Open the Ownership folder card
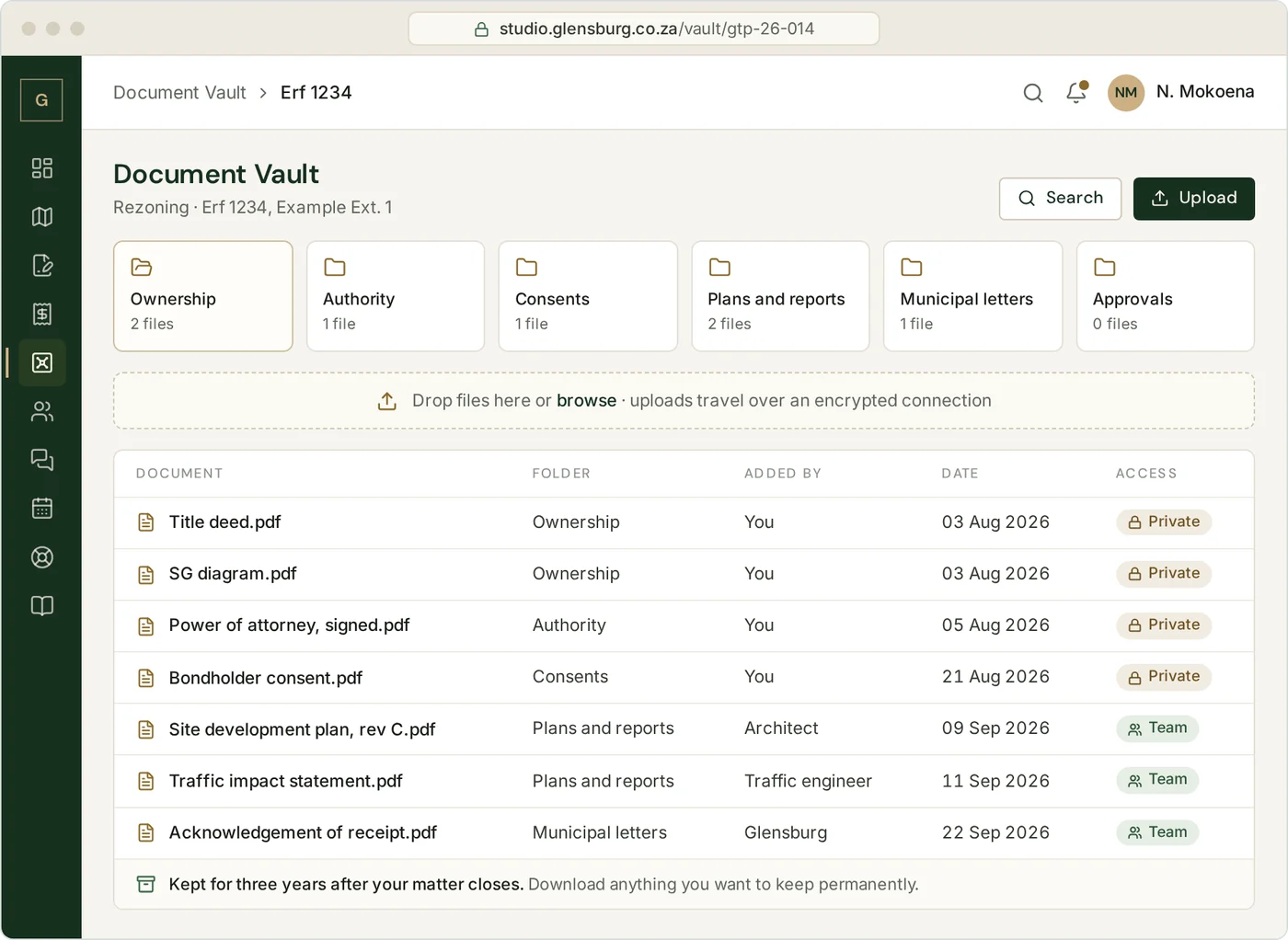The width and height of the screenshot is (1288, 940). pos(203,296)
